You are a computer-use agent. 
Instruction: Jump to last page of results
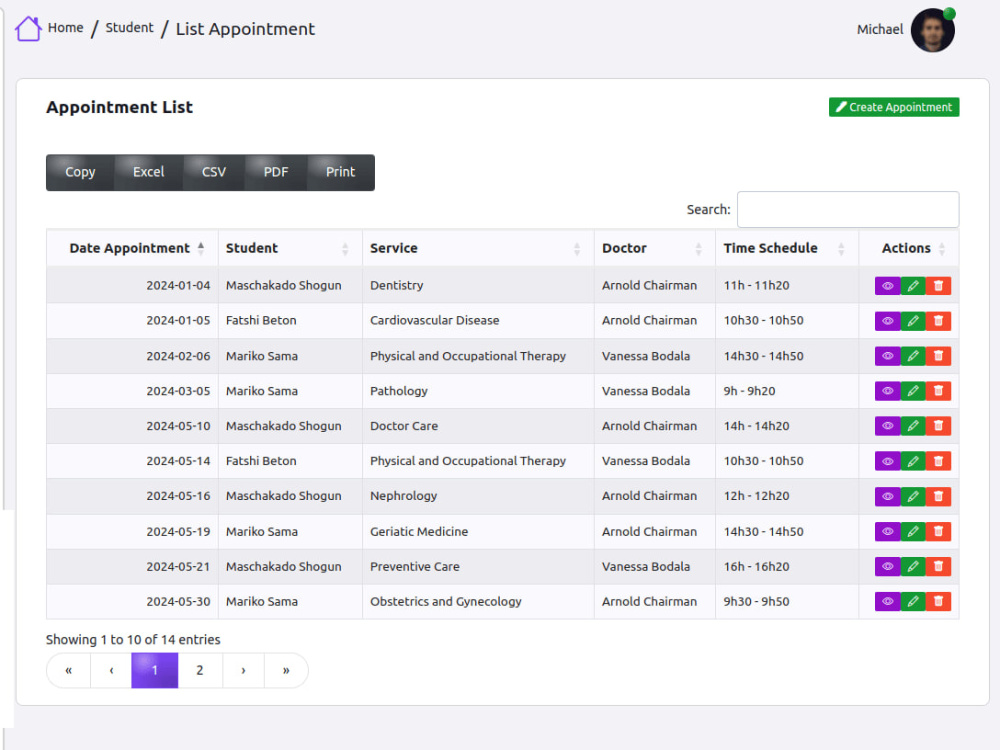point(286,670)
